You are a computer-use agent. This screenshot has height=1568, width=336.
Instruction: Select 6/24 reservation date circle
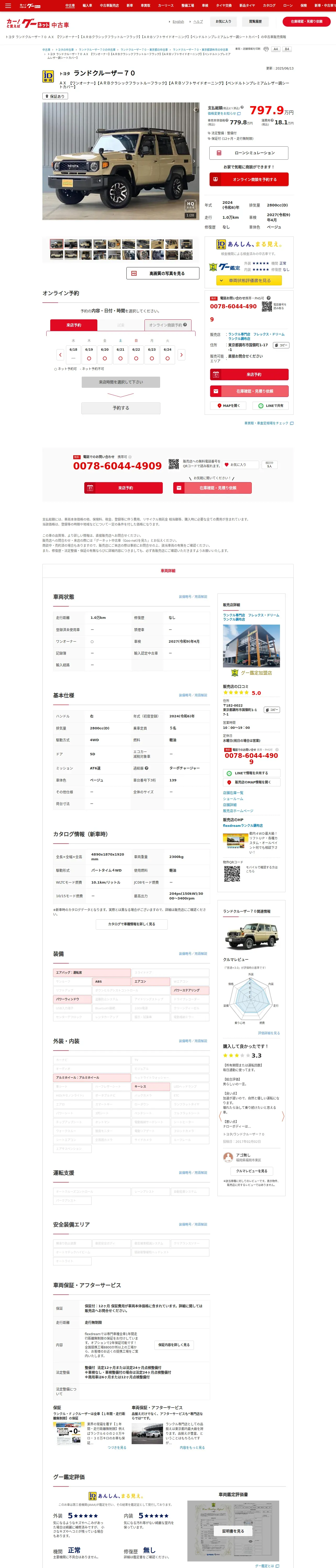[x=167, y=359]
